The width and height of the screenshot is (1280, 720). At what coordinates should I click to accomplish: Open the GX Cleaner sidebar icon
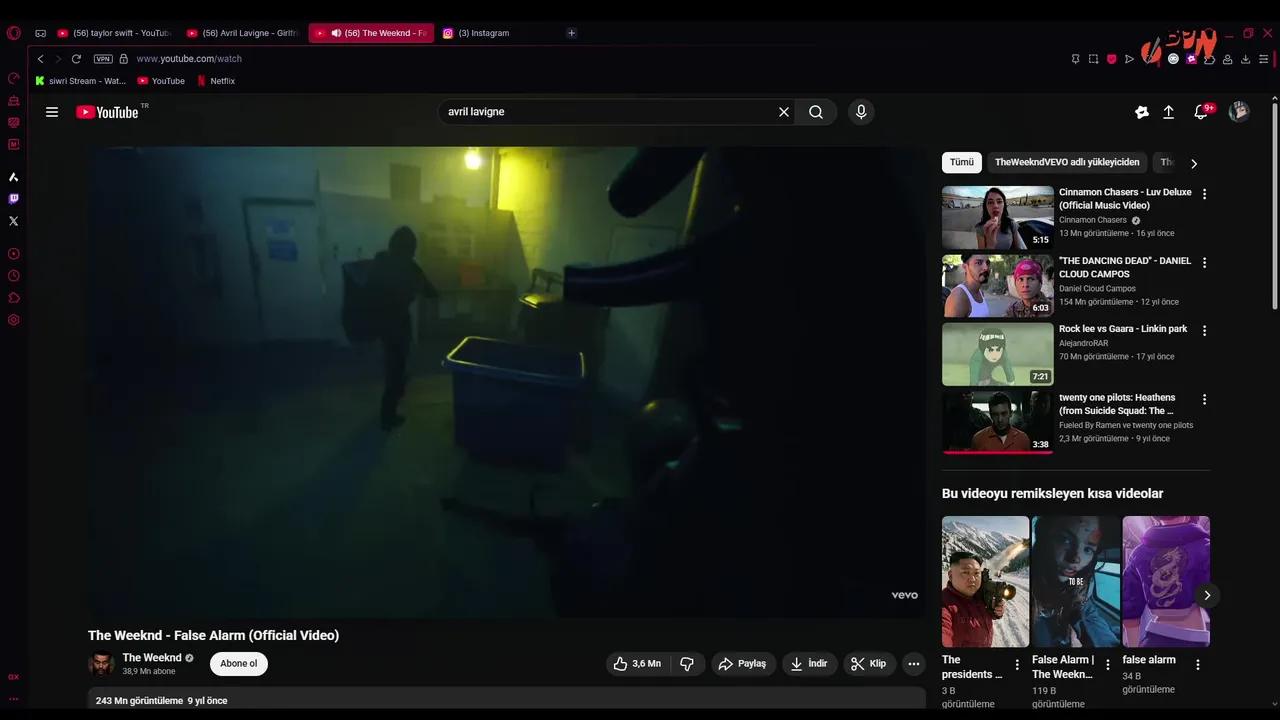click(x=13, y=100)
